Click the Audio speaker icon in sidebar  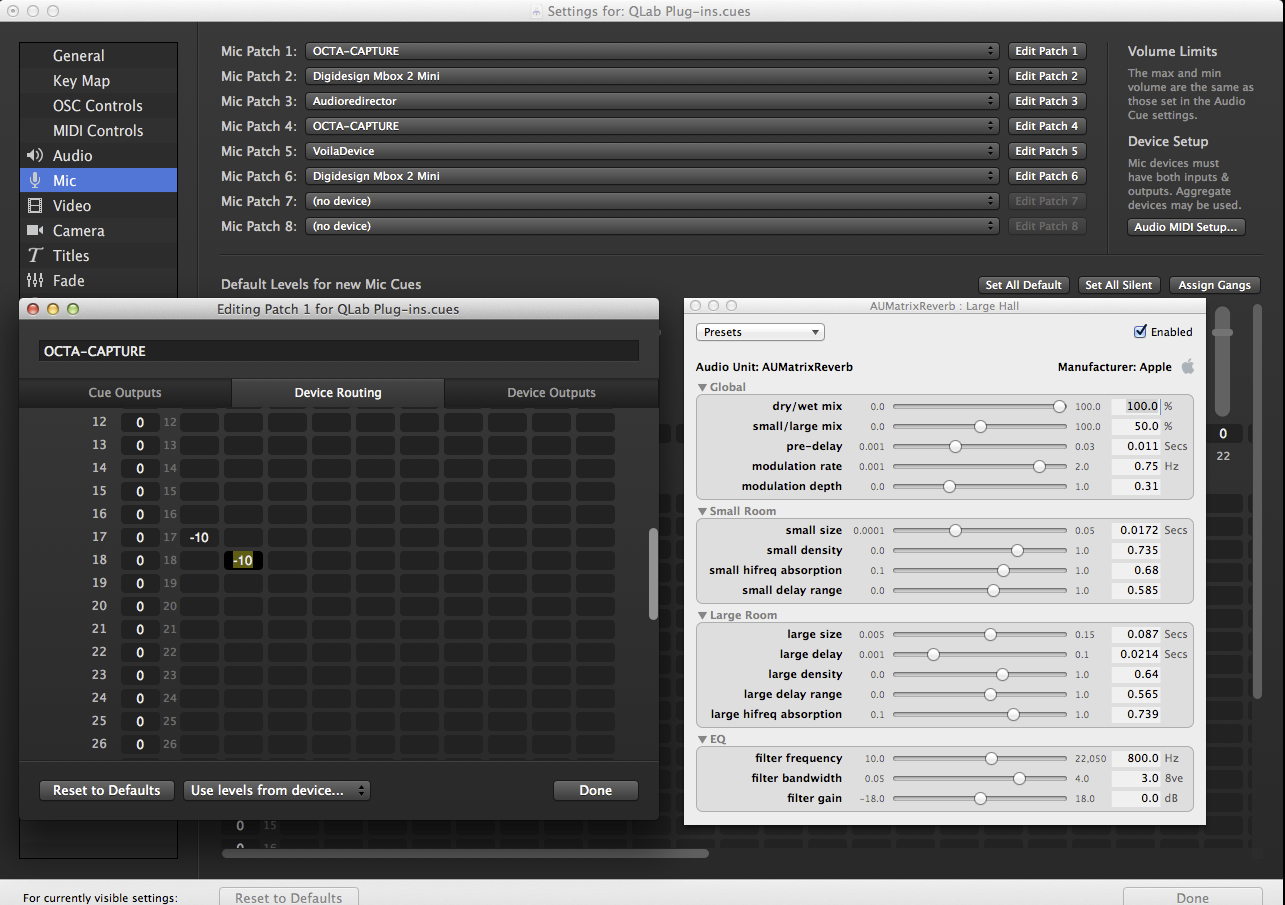point(36,156)
